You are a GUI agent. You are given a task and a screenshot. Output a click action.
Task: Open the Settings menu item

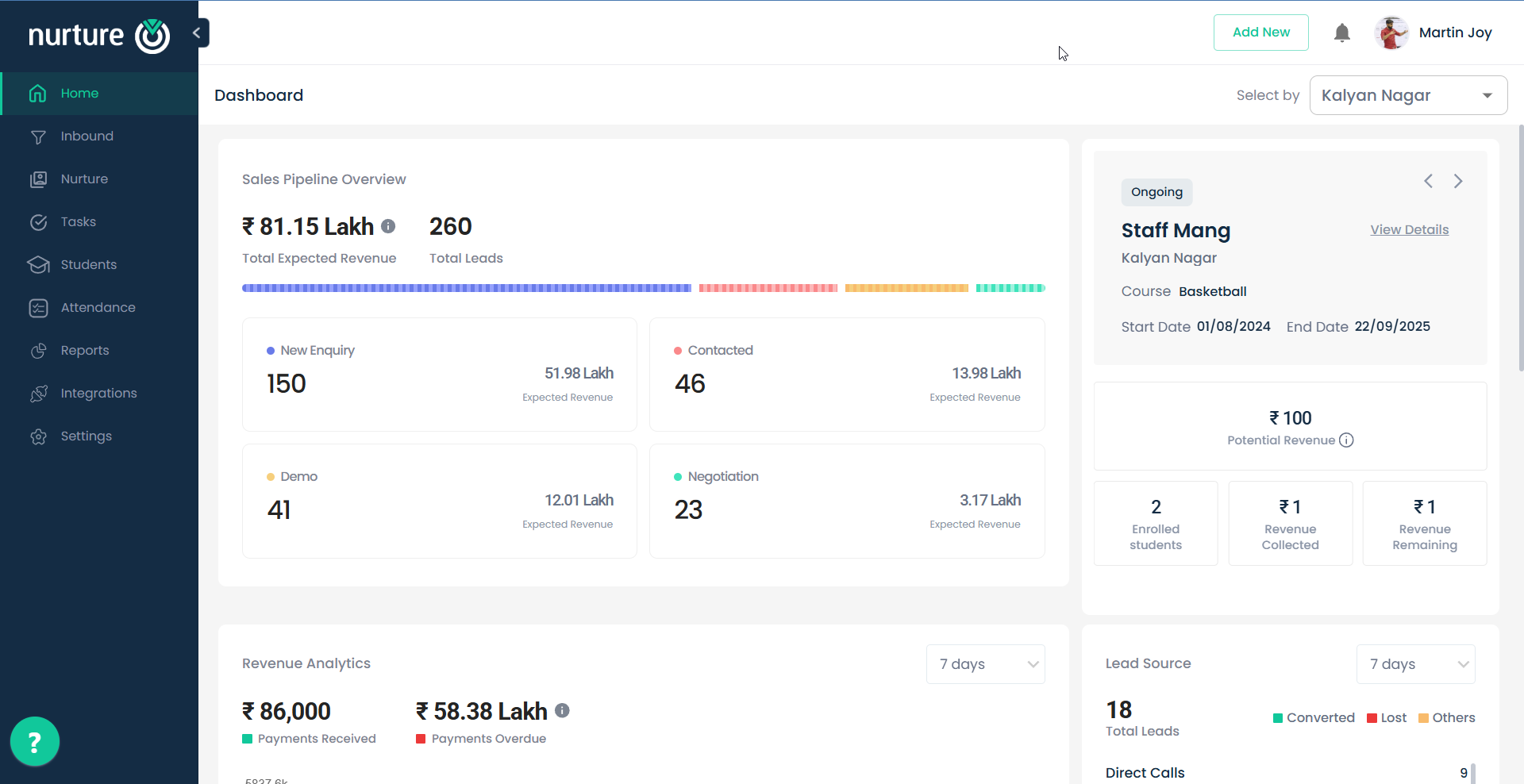99,436
